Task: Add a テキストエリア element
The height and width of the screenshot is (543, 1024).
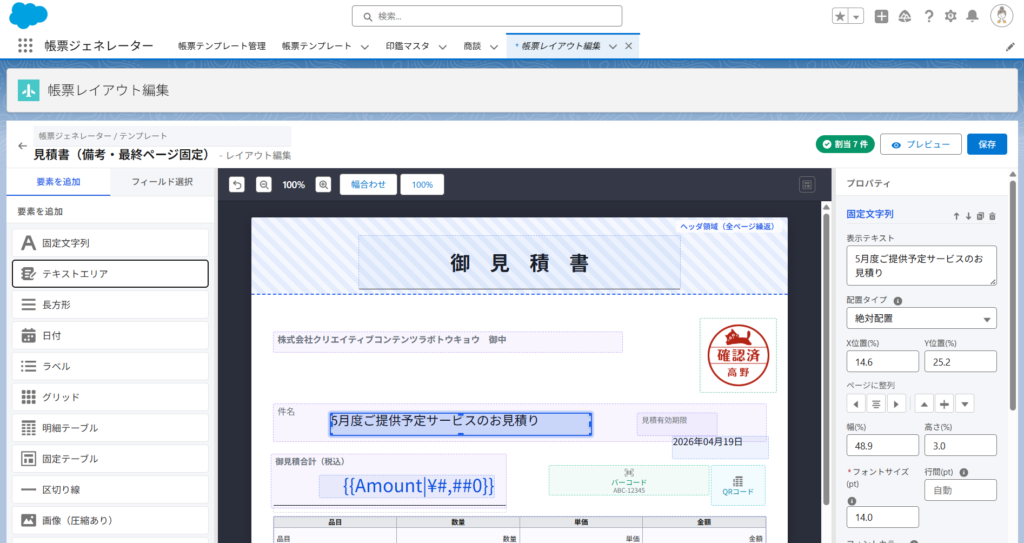Action: pos(110,274)
